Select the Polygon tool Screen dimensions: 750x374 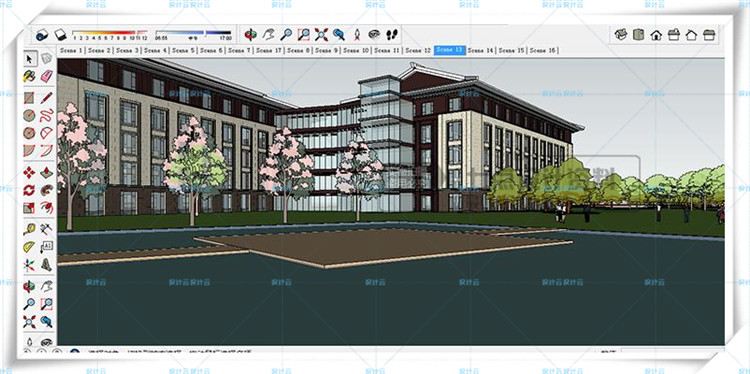tap(29, 133)
